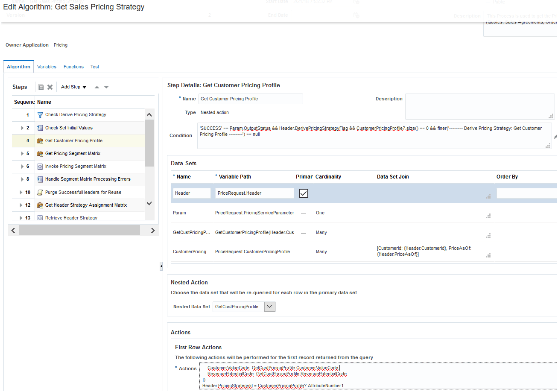
Task: Click the icon of Check Set Initial Values step
Action: click(x=40, y=128)
